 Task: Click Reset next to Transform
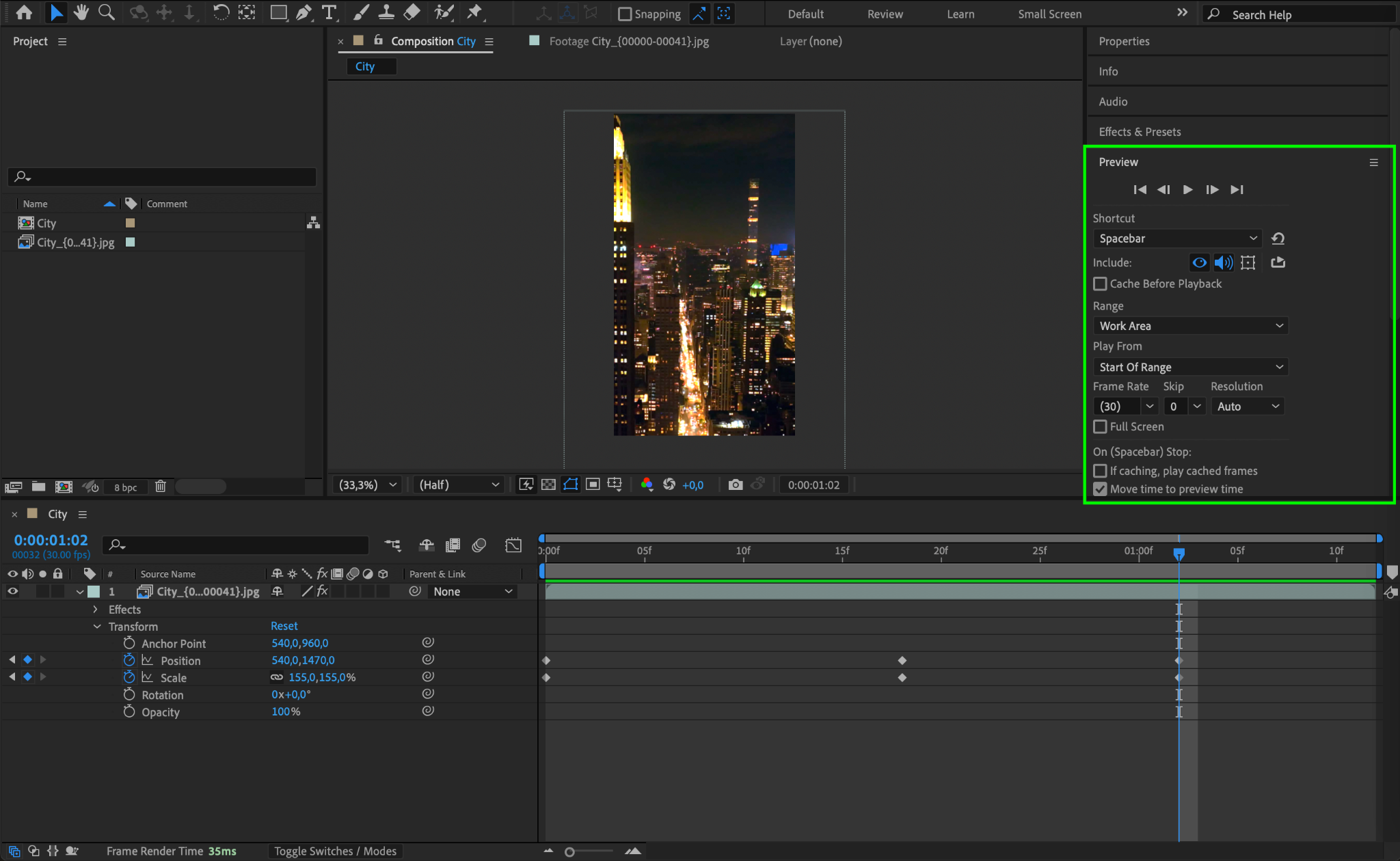click(x=284, y=626)
